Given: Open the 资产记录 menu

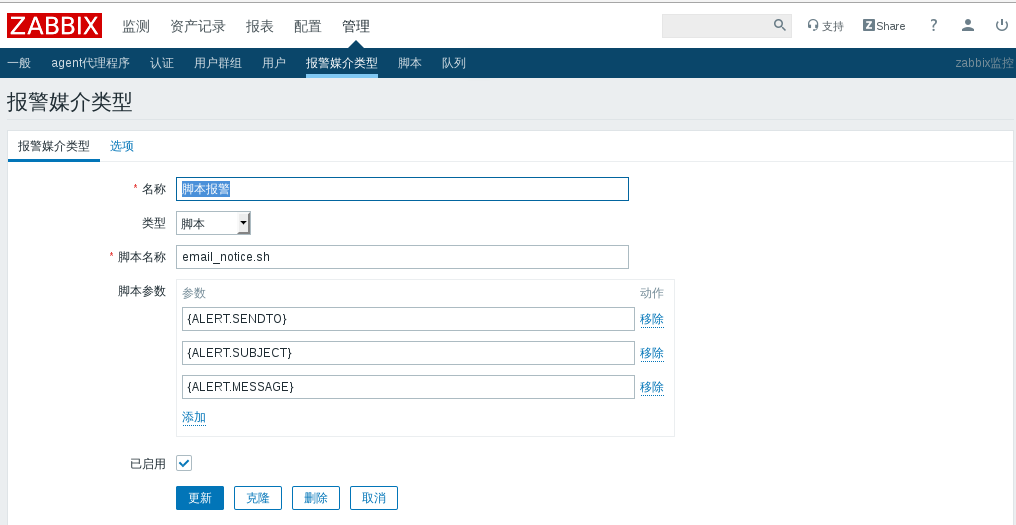Looking at the screenshot, I should (x=198, y=27).
